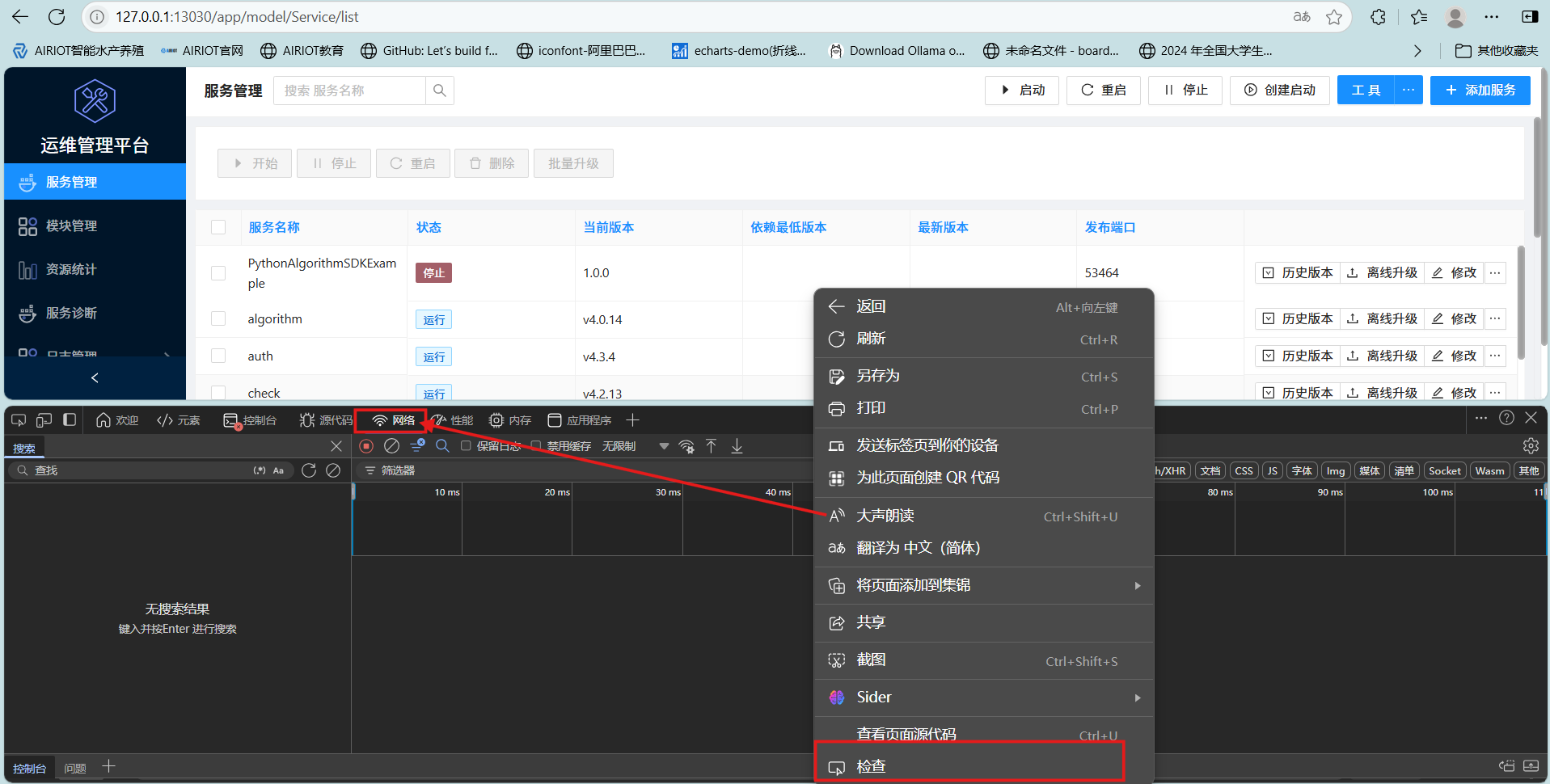Image resolution: width=1550 pixels, height=784 pixels.
Task: Click the inspect element picker icon
Action: click(x=19, y=420)
